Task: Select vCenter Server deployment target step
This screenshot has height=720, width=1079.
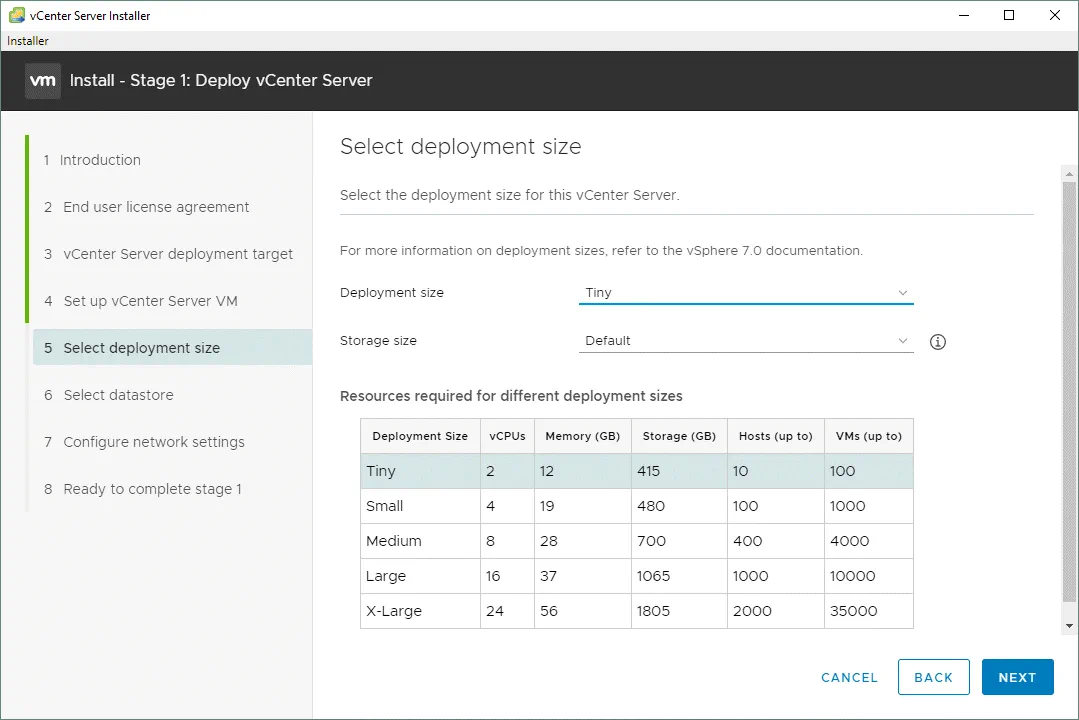Action: (178, 254)
